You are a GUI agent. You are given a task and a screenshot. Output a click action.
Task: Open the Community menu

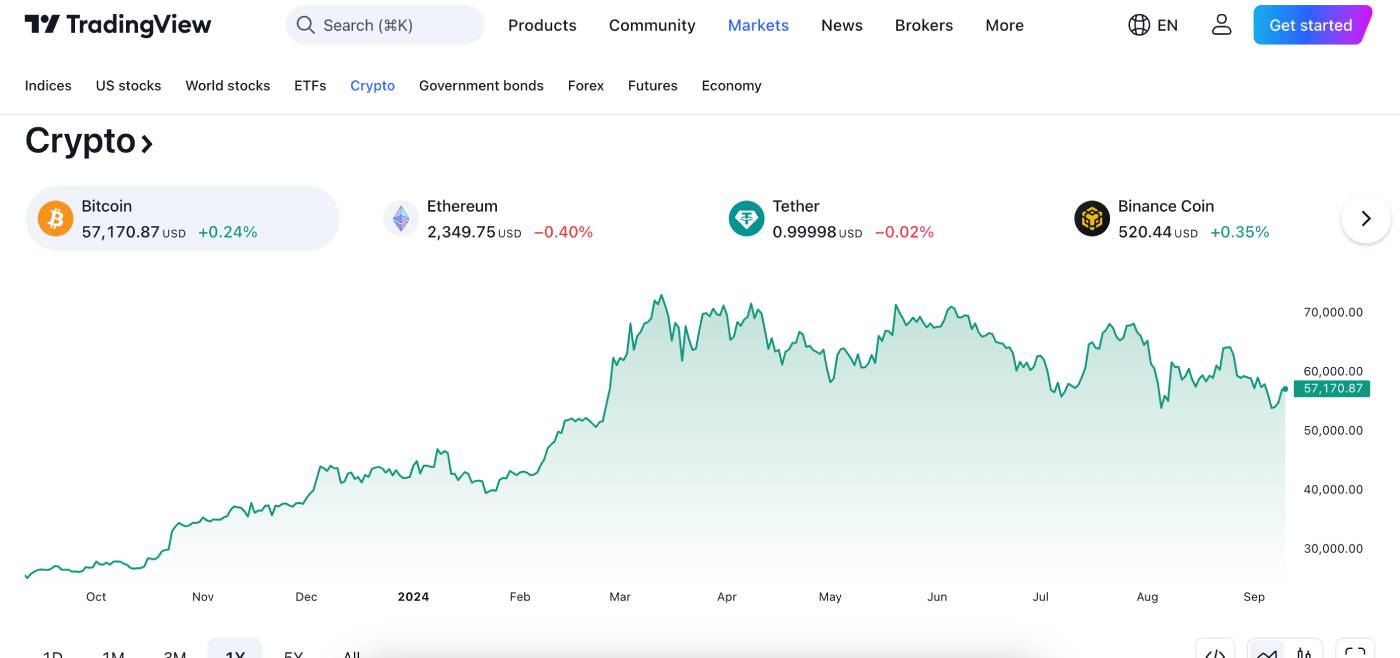pos(652,25)
